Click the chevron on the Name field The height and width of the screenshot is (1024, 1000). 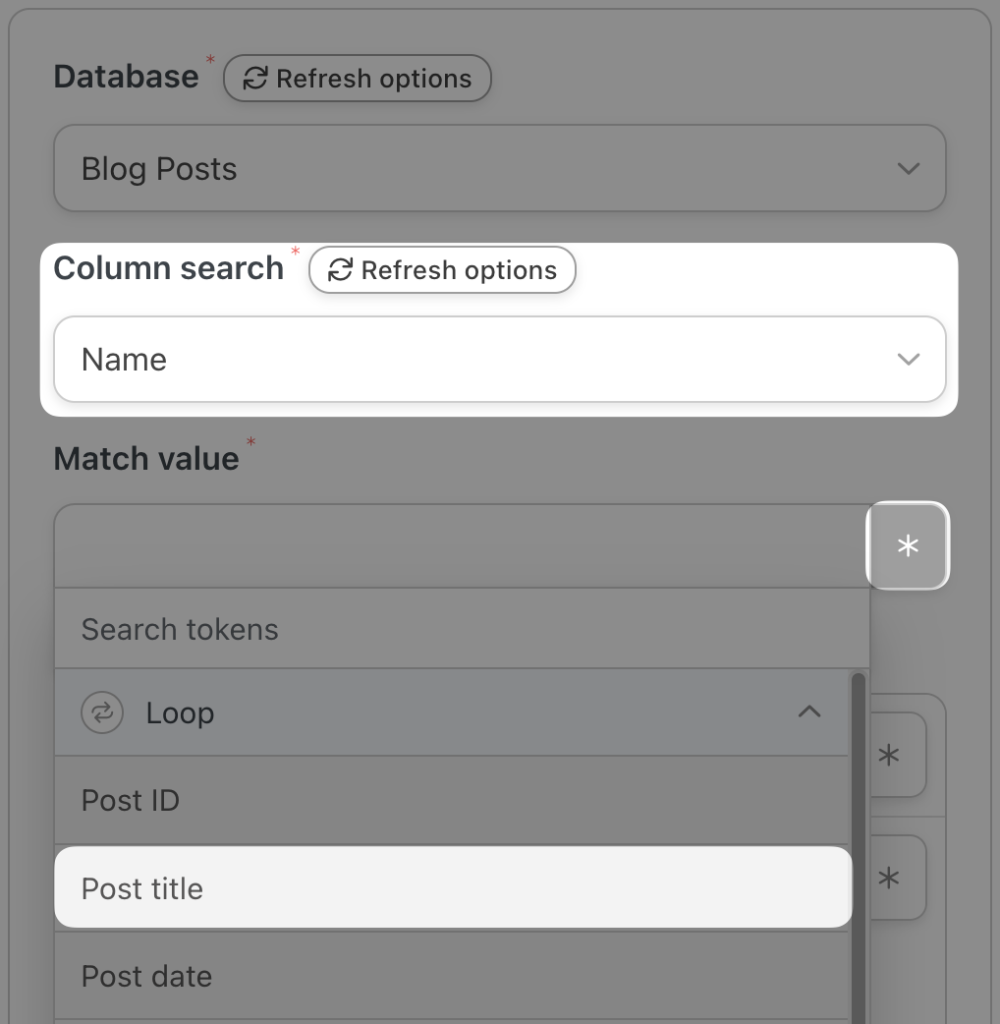pos(908,358)
